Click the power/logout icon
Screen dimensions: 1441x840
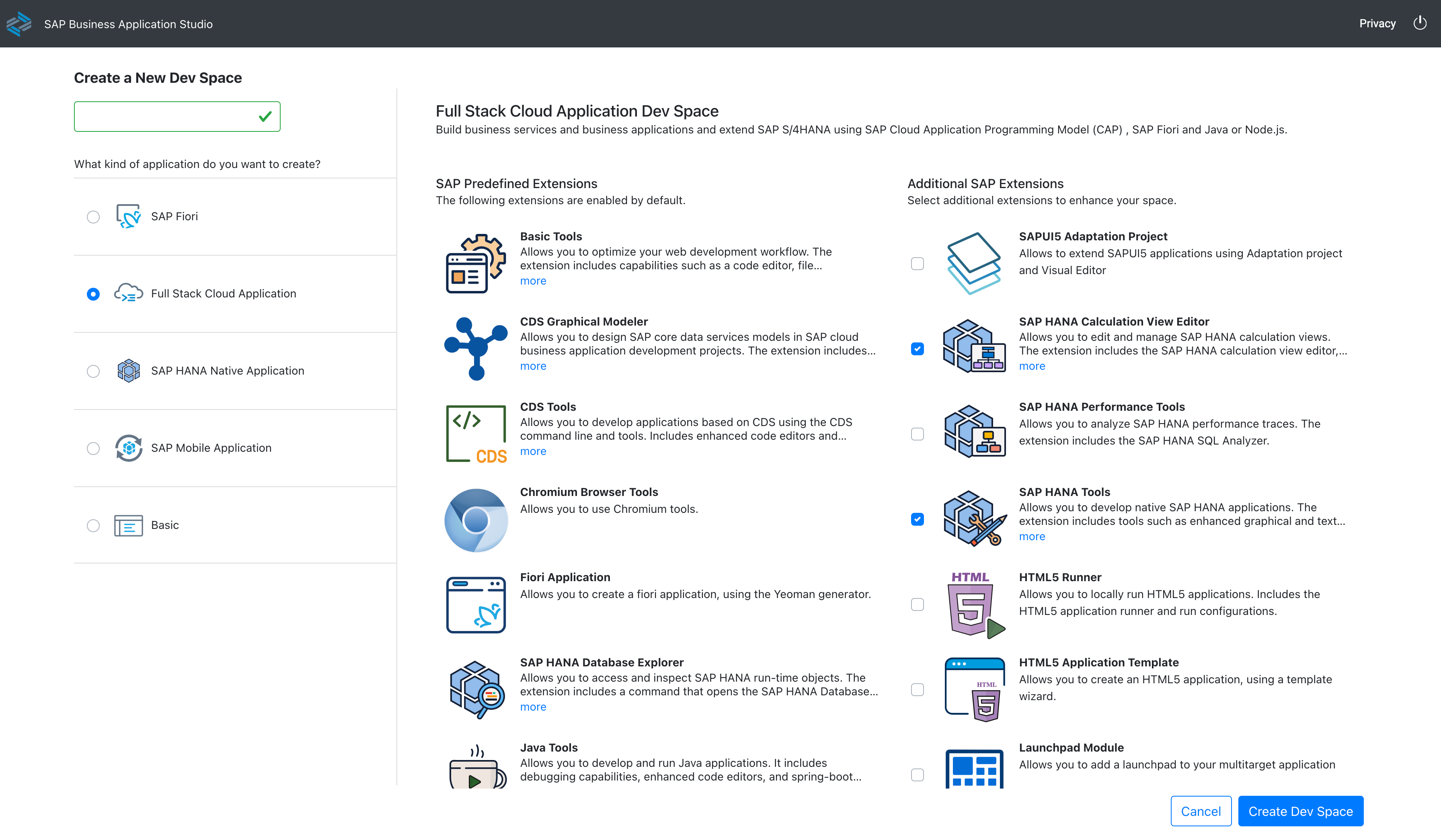click(1420, 23)
